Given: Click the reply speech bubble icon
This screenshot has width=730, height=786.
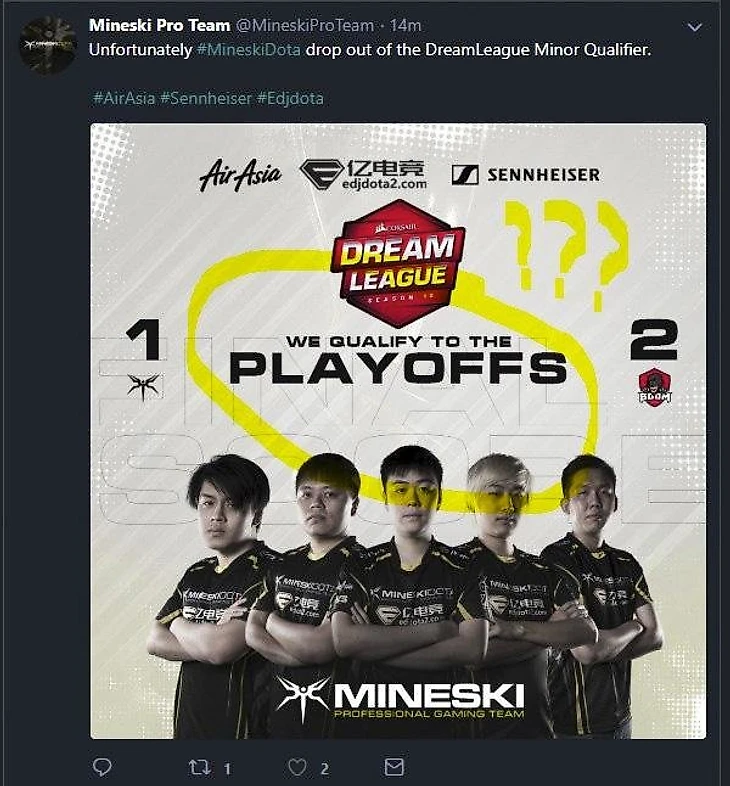Looking at the screenshot, I should coord(102,767).
